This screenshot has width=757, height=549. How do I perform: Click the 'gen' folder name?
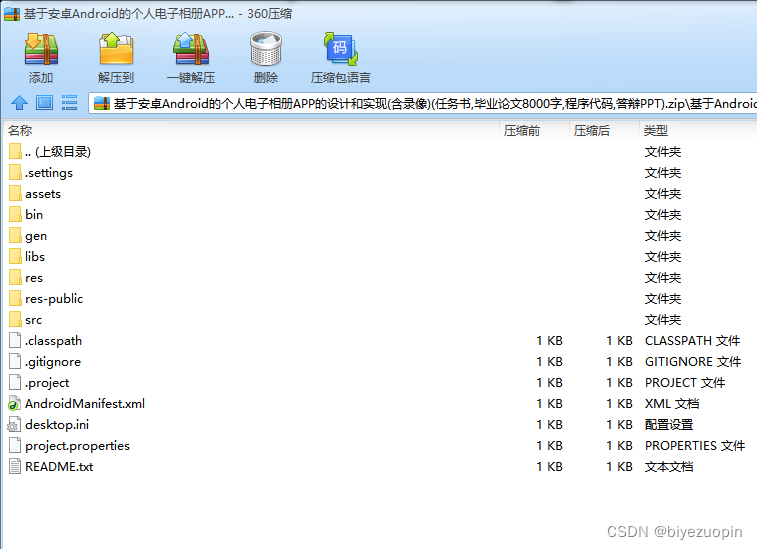(36, 236)
